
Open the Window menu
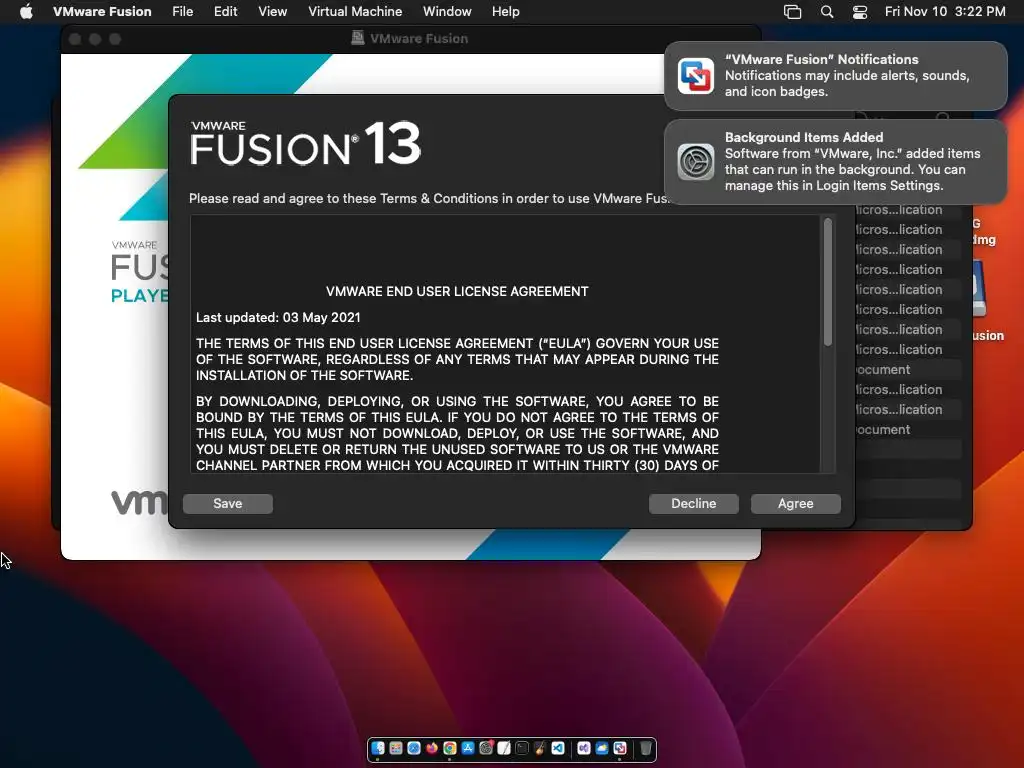[x=447, y=12]
